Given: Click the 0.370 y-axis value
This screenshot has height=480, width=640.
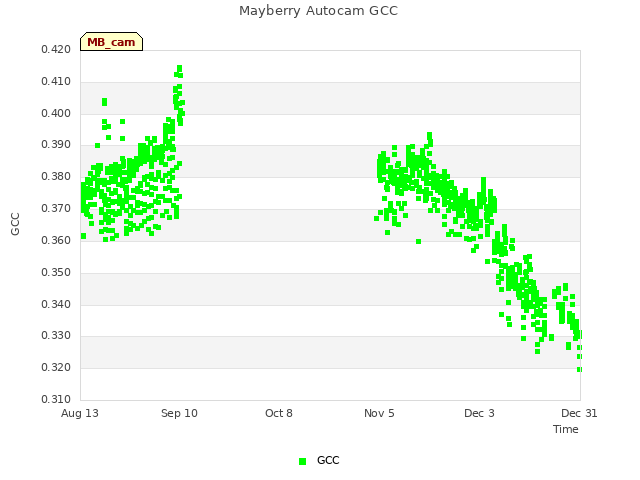Looking at the screenshot, I should 56,208.
